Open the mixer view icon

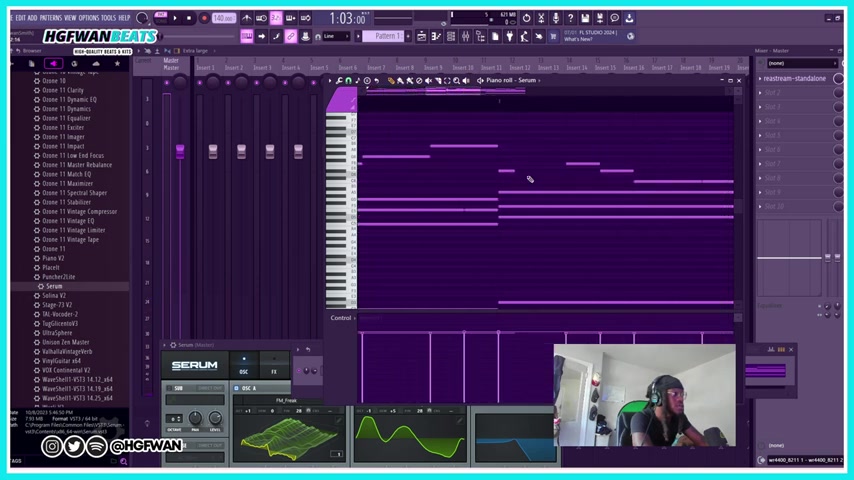pos(466,36)
